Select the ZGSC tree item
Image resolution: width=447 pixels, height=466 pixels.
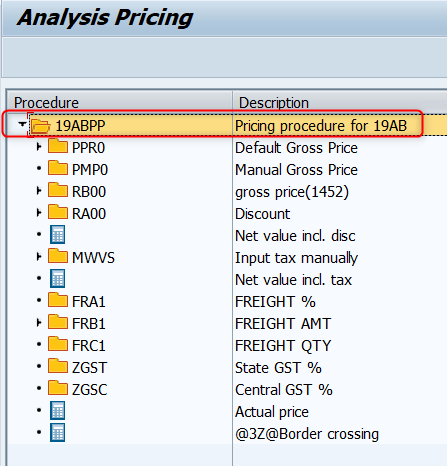[90, 390]
